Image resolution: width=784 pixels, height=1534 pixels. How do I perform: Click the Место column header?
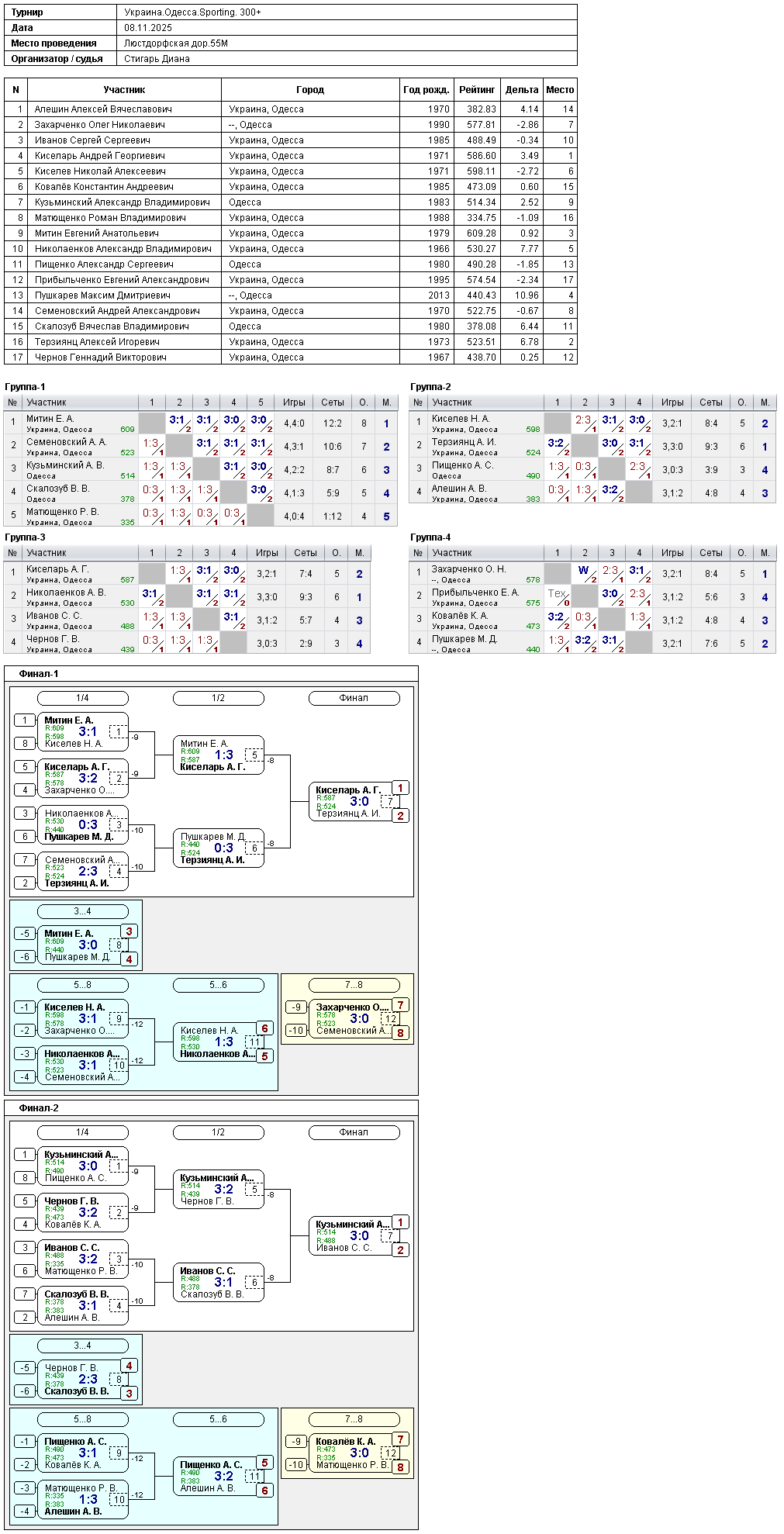[x=560, y=90]
